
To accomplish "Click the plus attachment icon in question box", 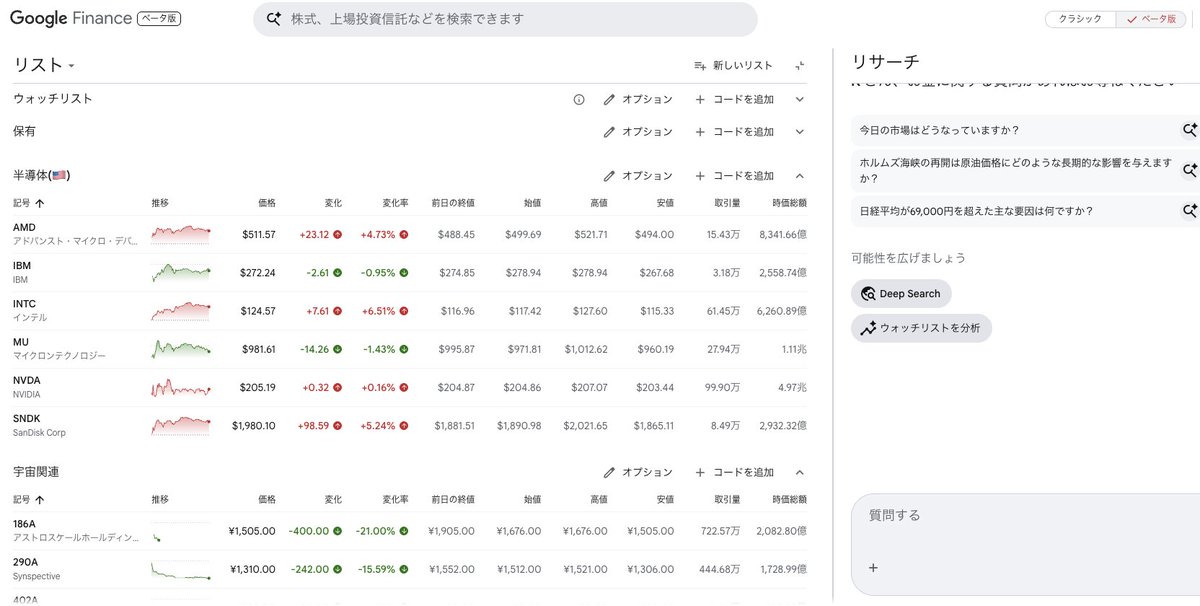I will pos(873,568).
